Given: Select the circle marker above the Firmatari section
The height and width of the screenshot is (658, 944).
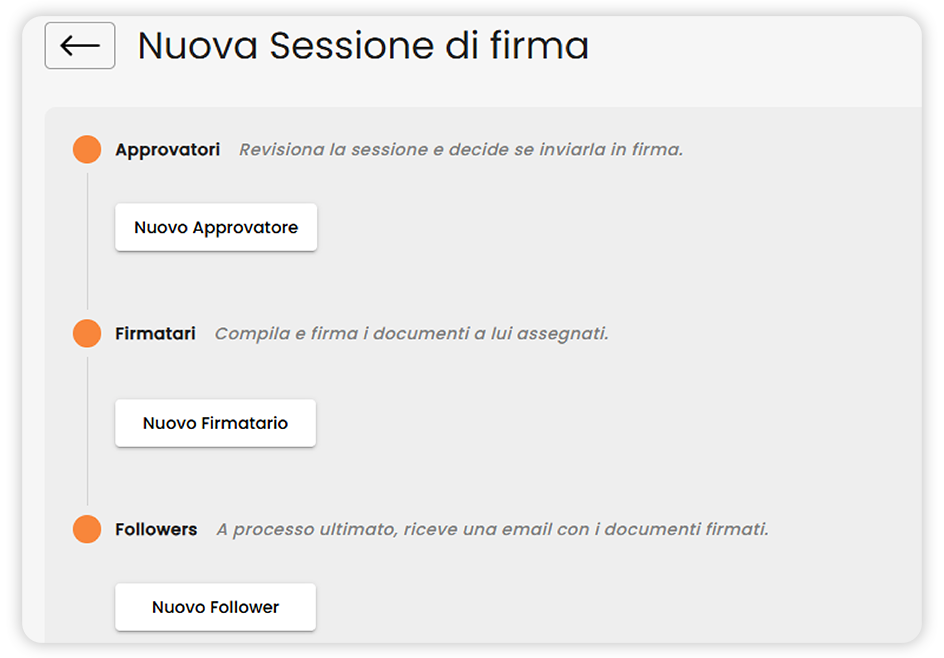Looking at the screenshot, I should [87, 333].
